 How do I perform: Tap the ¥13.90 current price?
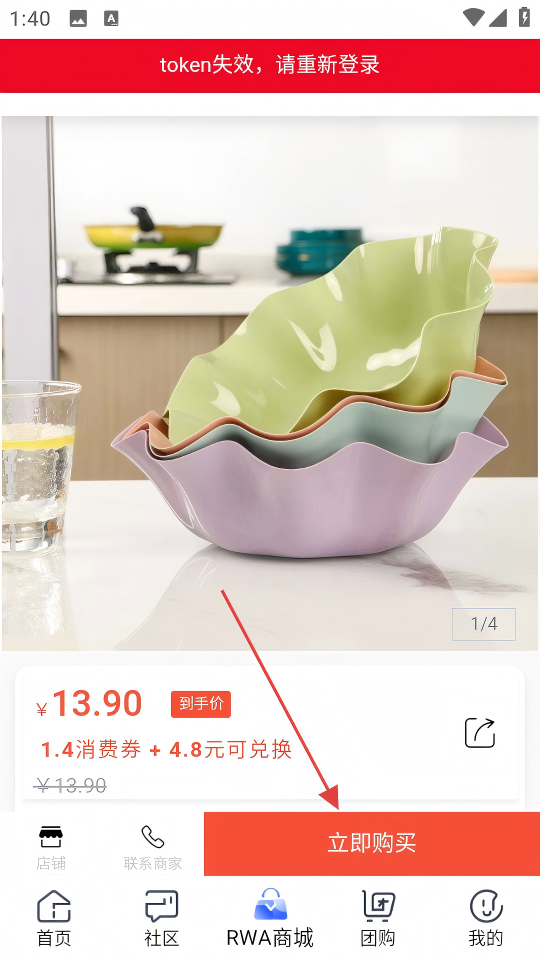89,704
